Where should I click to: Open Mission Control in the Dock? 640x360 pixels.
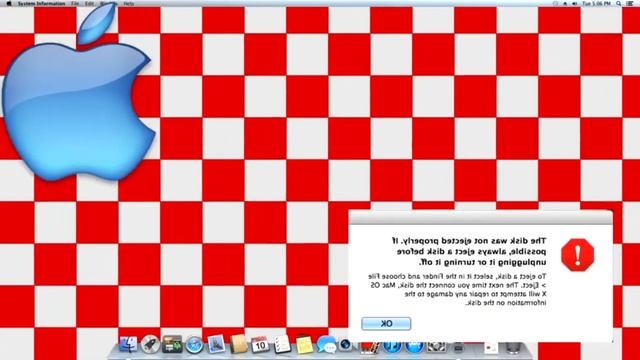point(172,345)
